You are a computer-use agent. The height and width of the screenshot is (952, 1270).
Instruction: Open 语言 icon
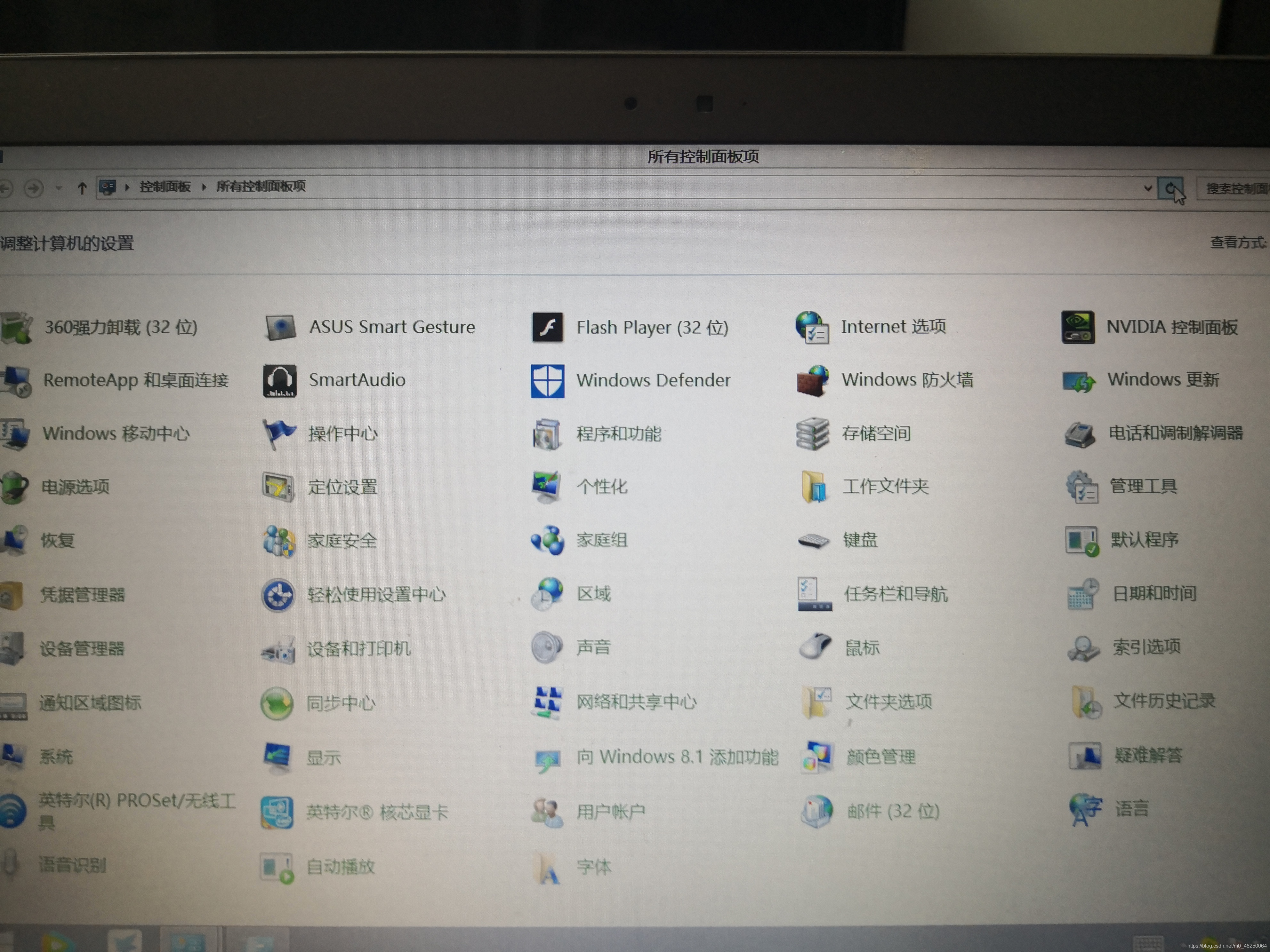(x=1086, y=810)
